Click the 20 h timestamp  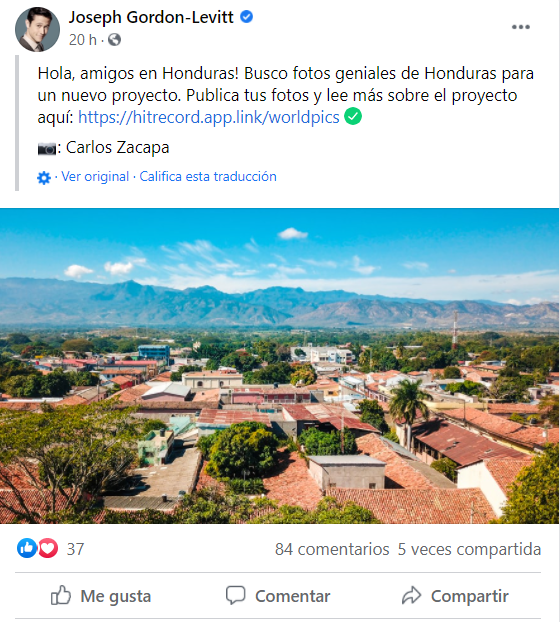pos(82,40)
